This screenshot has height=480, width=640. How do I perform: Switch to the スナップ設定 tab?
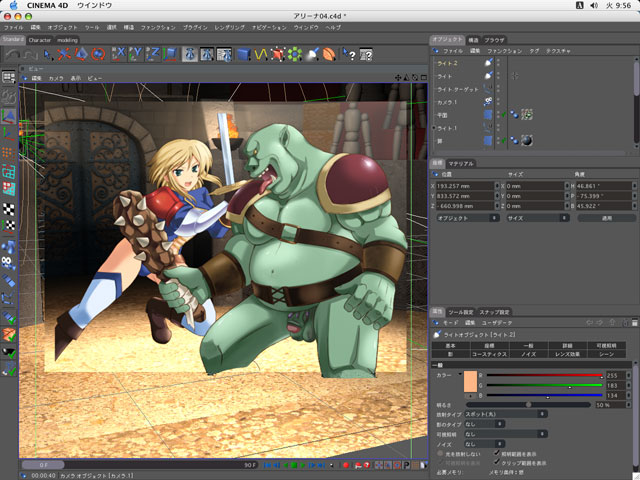tap(494, 312)
